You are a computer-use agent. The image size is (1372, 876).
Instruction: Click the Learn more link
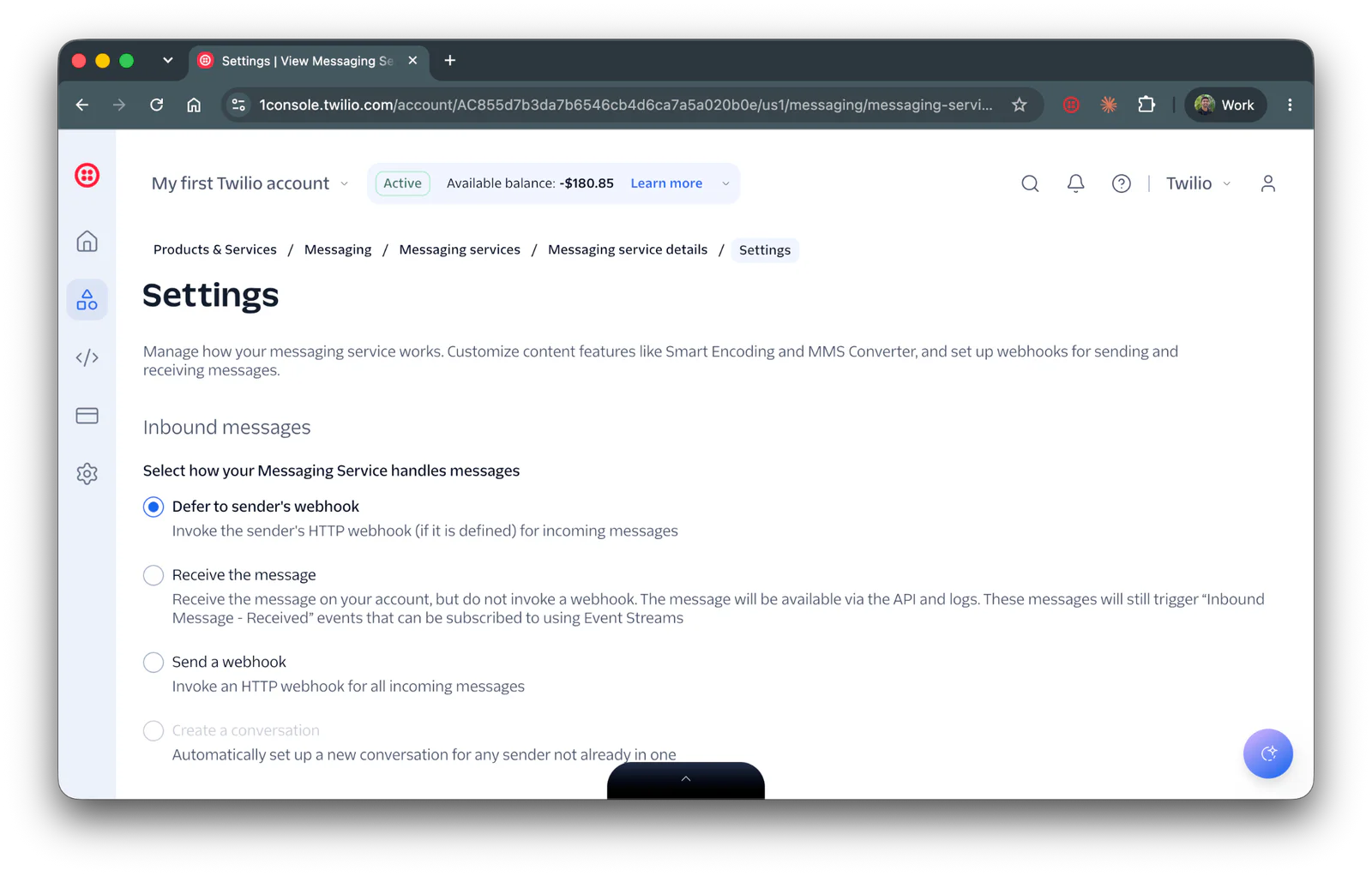click(666, 183)
